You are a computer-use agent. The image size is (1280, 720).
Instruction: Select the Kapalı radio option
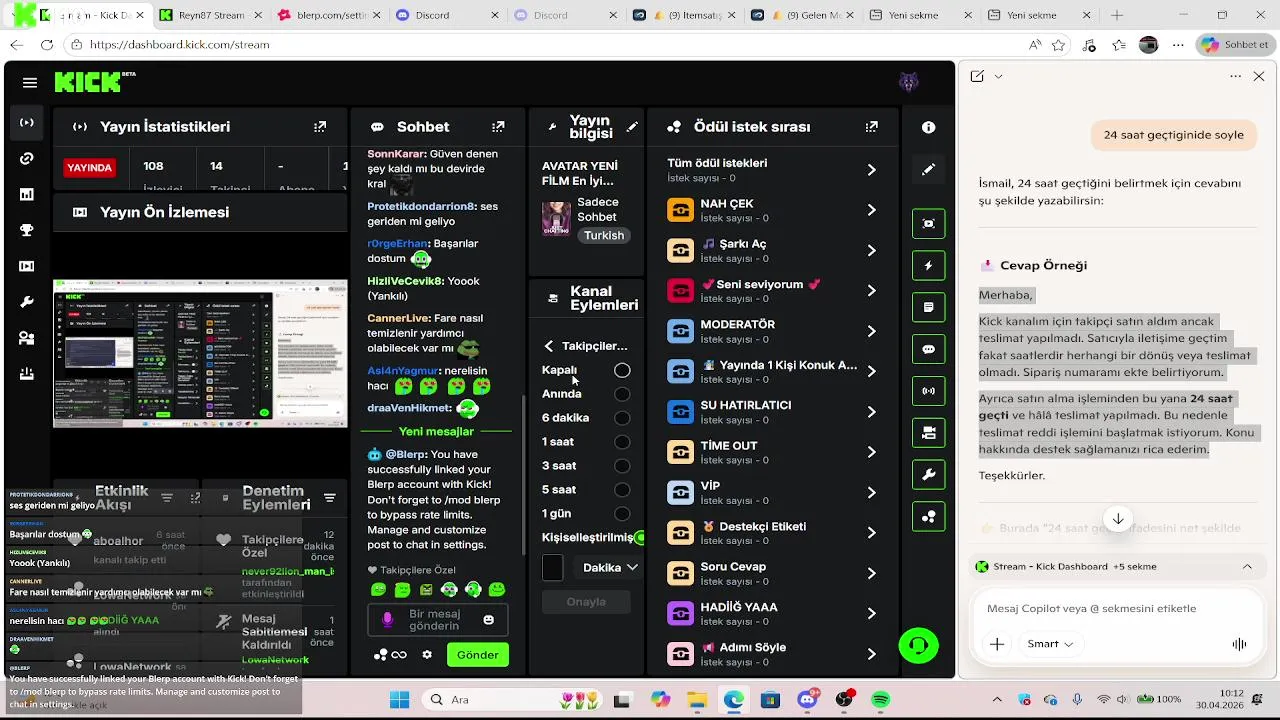622,370
